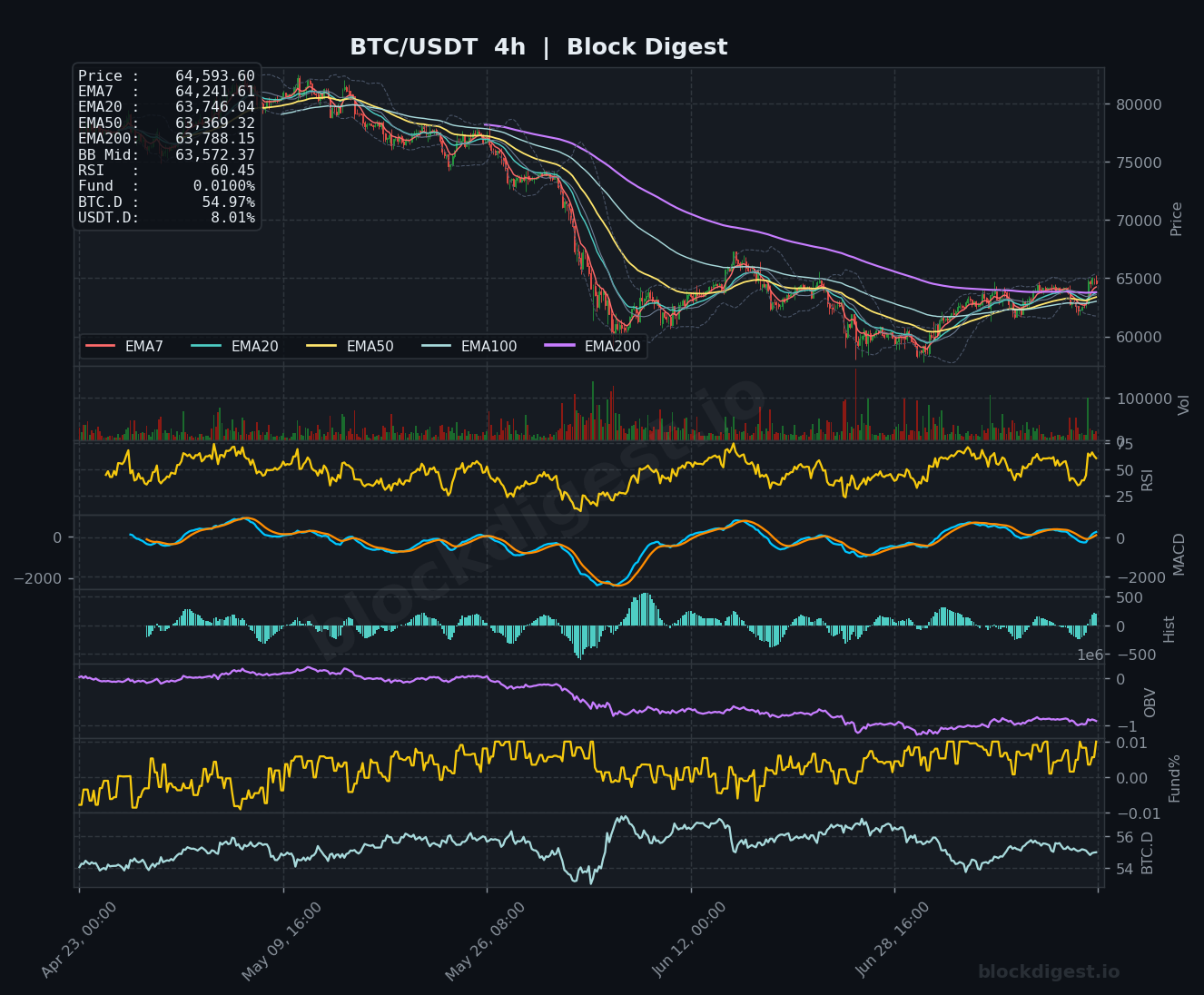Click the Hist 500 axis label
This screenshot has width=1204, height=995.
click(1129, 597)
